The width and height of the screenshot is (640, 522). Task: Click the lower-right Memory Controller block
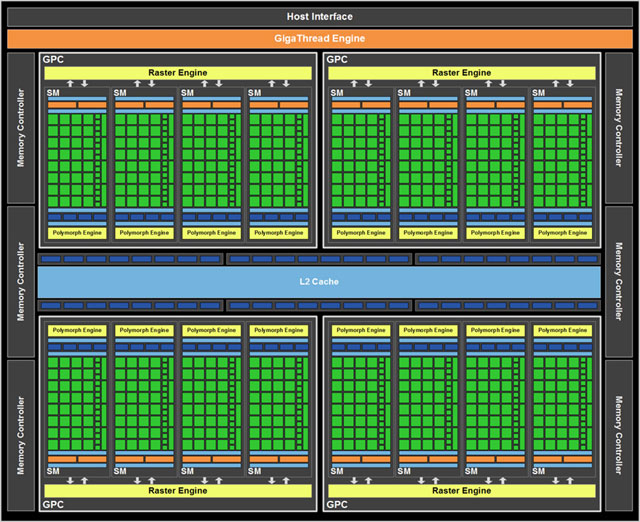(x=619, y=435)
